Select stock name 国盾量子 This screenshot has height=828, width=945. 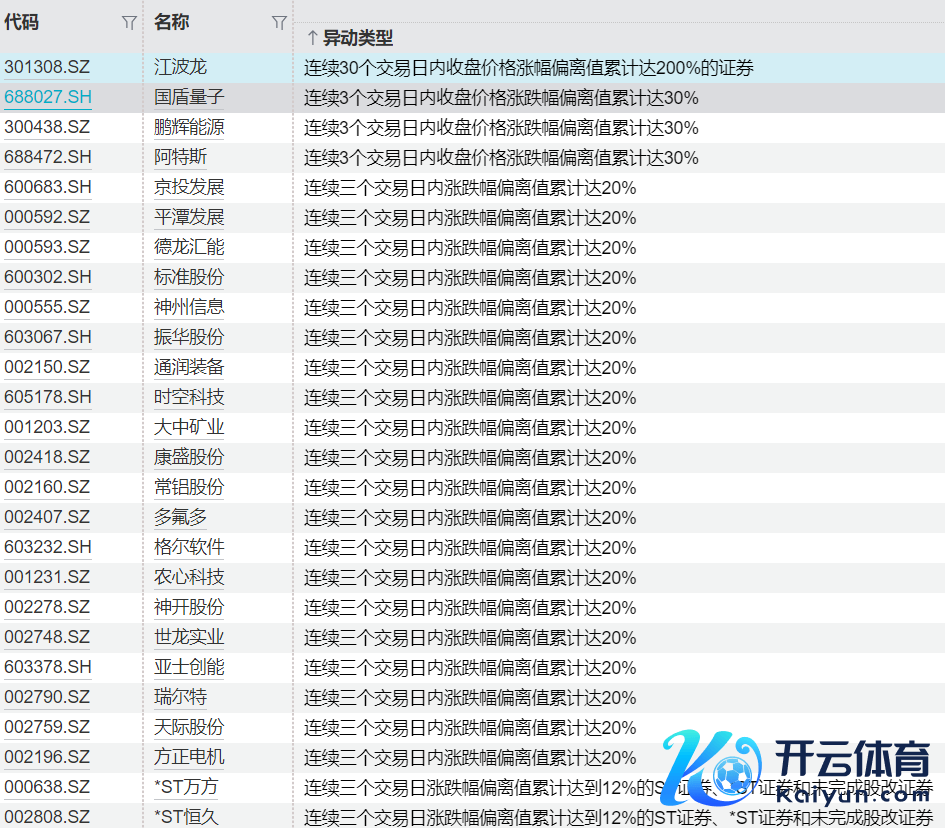189,97
